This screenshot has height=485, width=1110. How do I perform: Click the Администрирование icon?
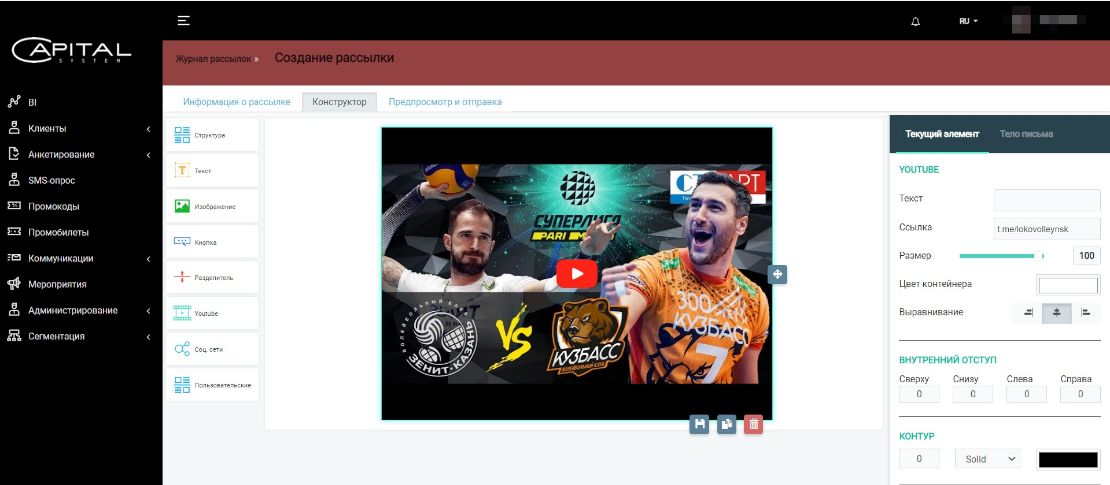[14, 310]
